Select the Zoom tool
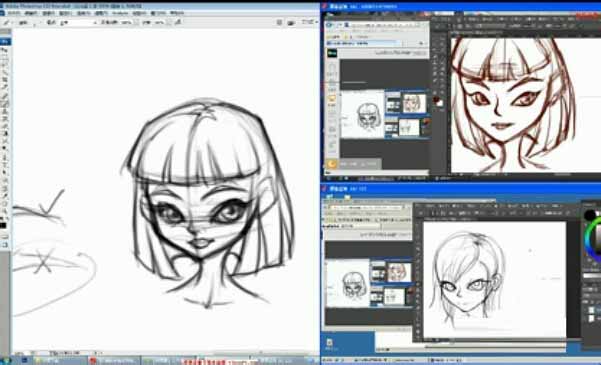The height and width of the screenshot is (365, 601). (x=5, y=211)
